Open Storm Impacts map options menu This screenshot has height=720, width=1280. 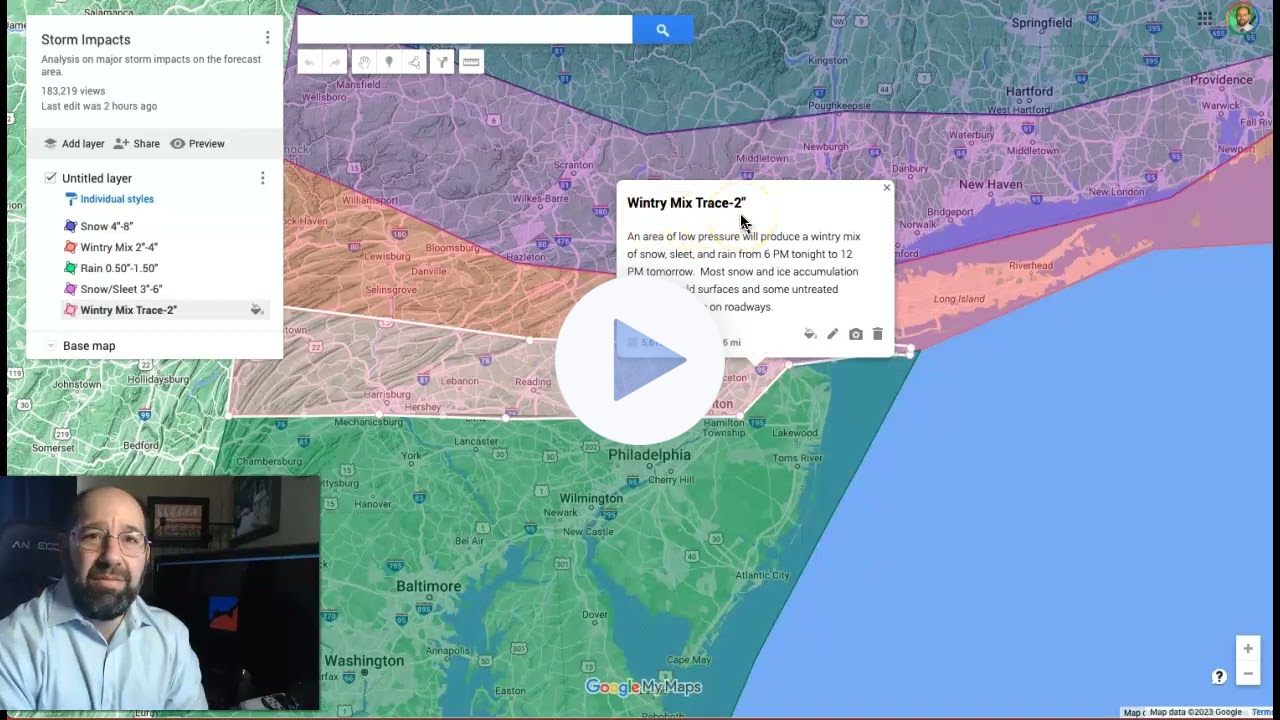pyautogui.click(x=267, y=38)
